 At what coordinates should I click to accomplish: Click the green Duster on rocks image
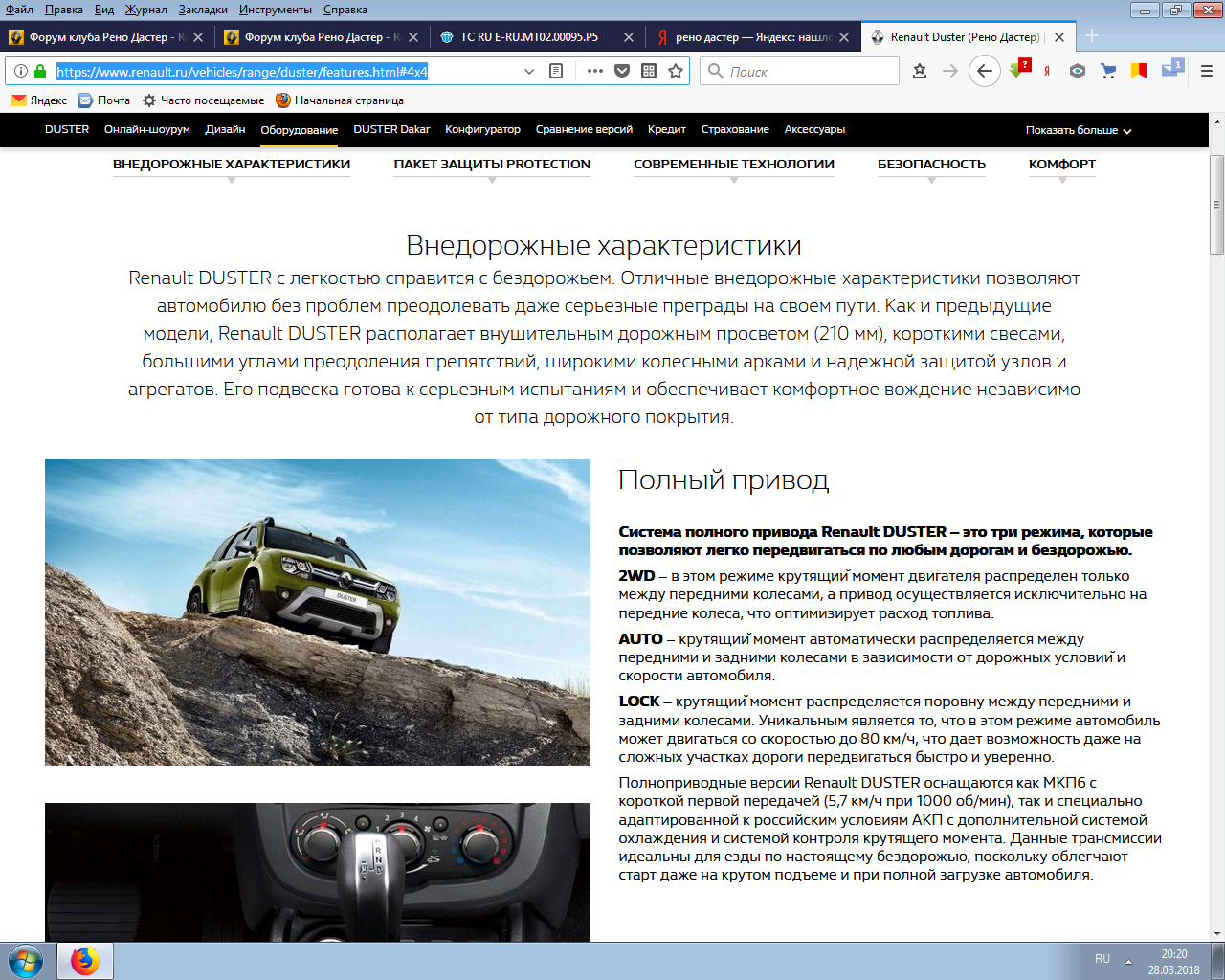pyautogui.click(x=318, y=612)
